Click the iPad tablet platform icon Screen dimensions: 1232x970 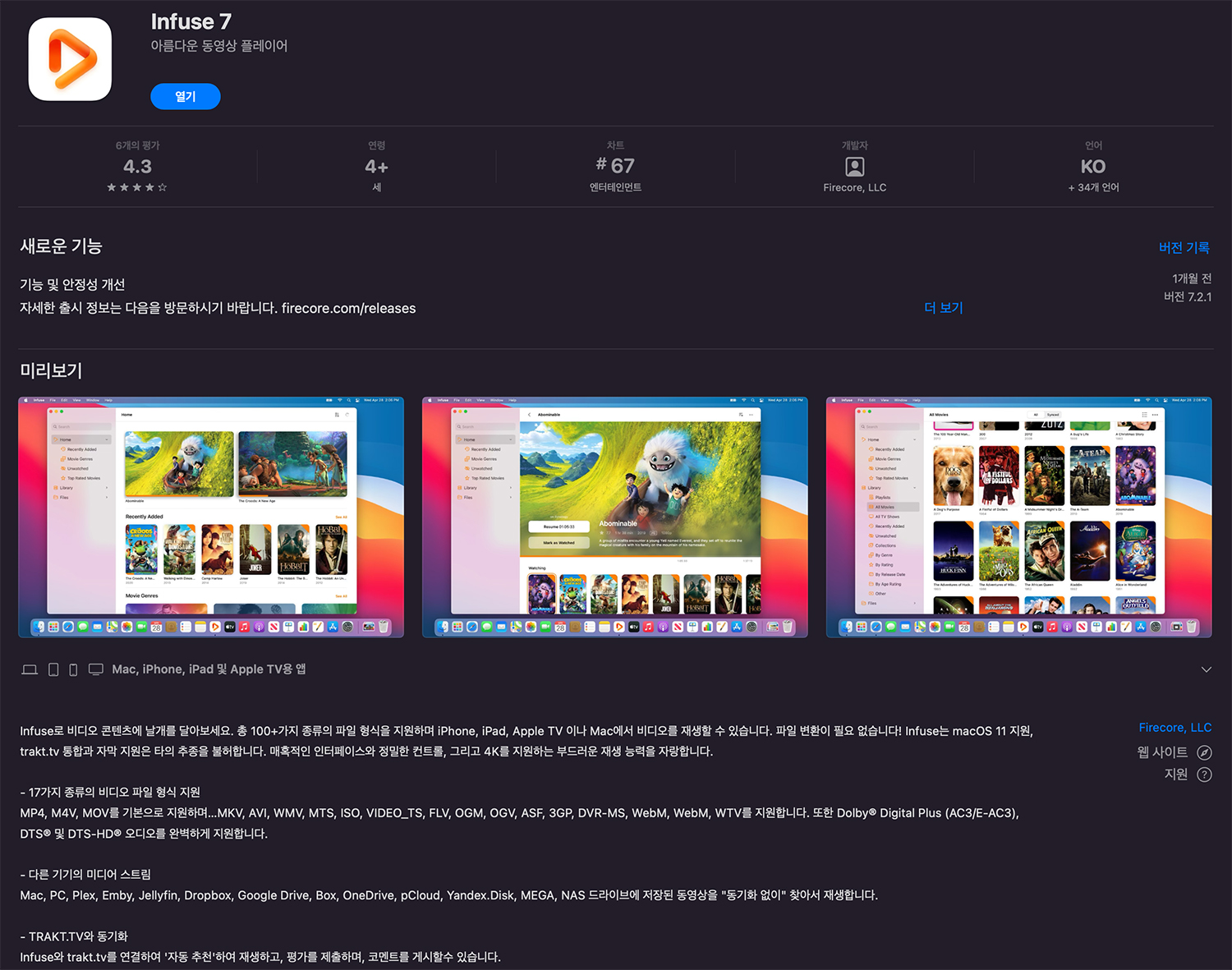(53, 669)
